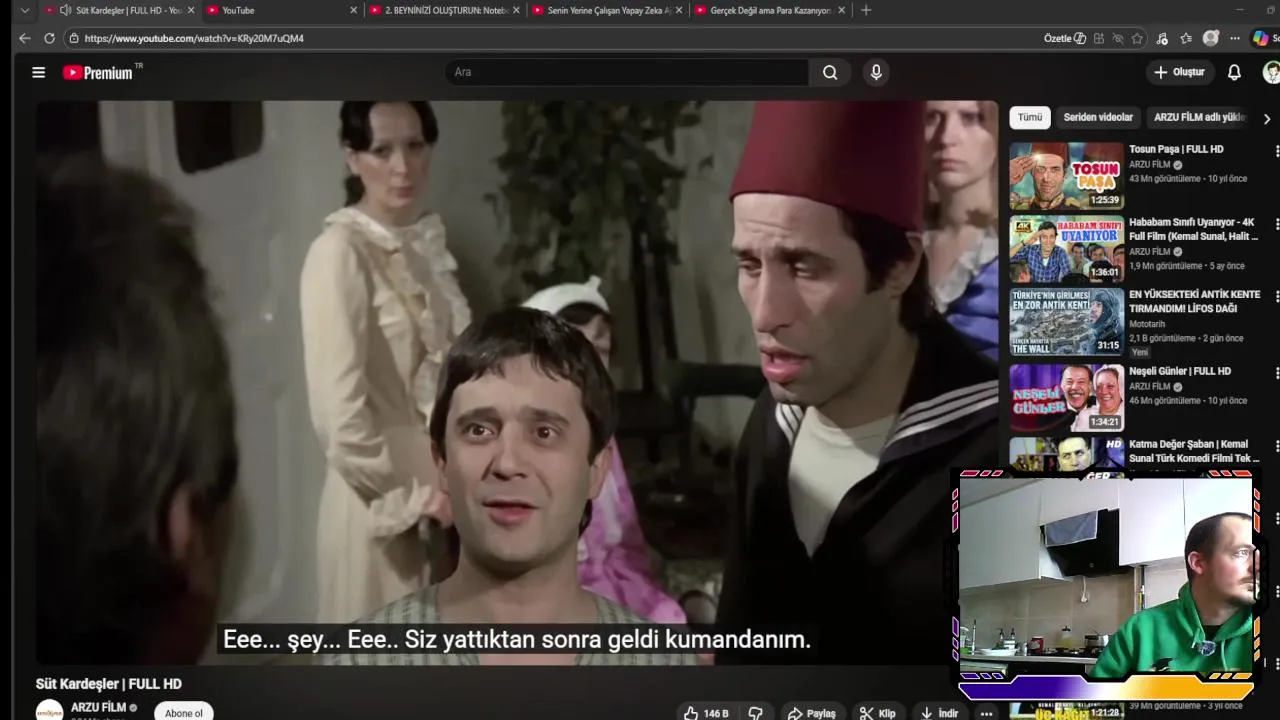Download the video with İndir
The width and height of the screenshot is (1280, 720).
[939, 713]
